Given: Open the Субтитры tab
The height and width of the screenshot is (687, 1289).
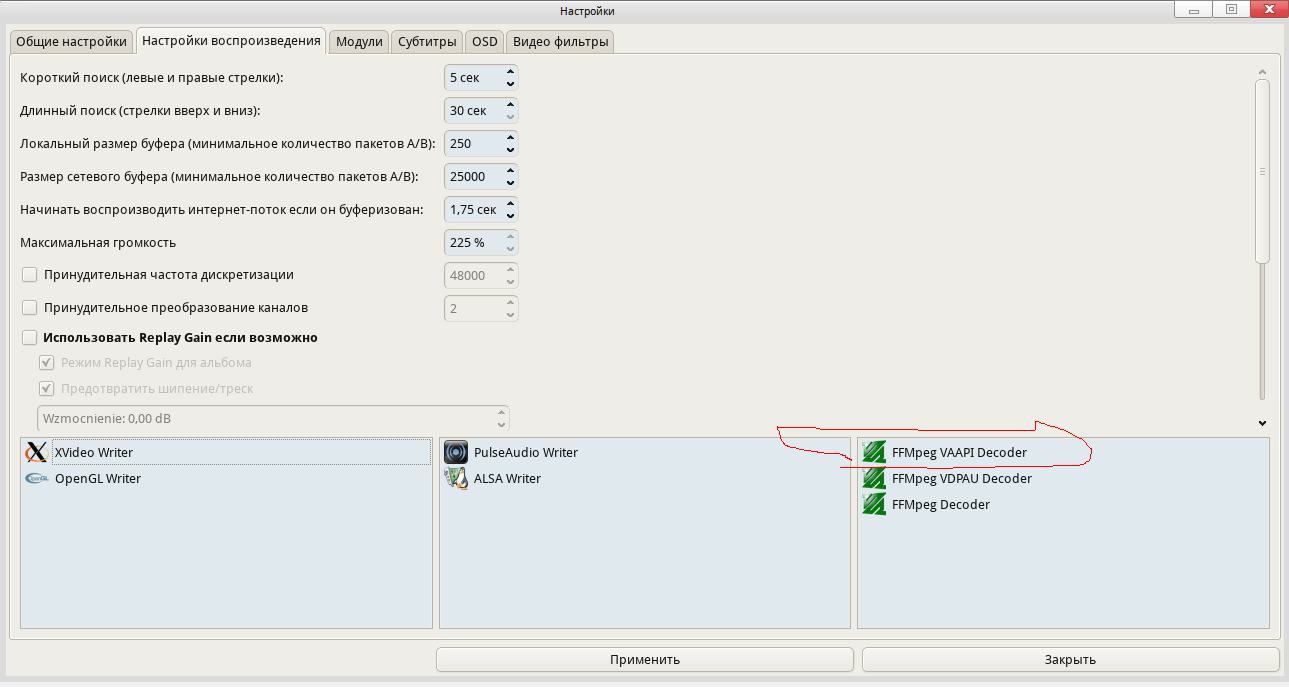Looking at the screenshot, I should 427,41.
